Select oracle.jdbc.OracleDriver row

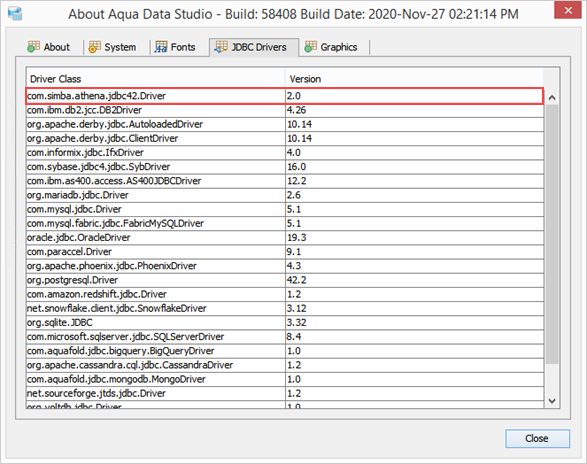tap(285, 238)
